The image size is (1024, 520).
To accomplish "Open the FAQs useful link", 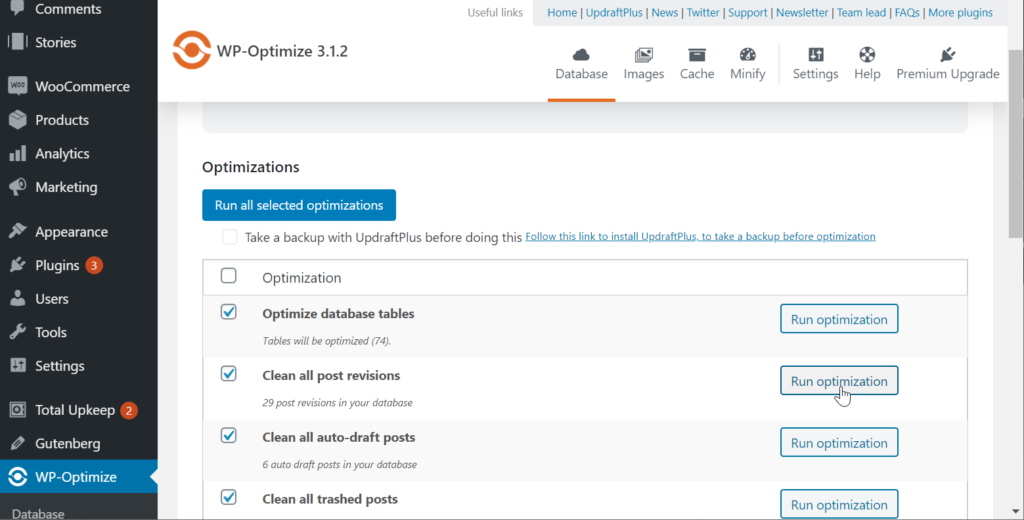I will coord(907,13).
